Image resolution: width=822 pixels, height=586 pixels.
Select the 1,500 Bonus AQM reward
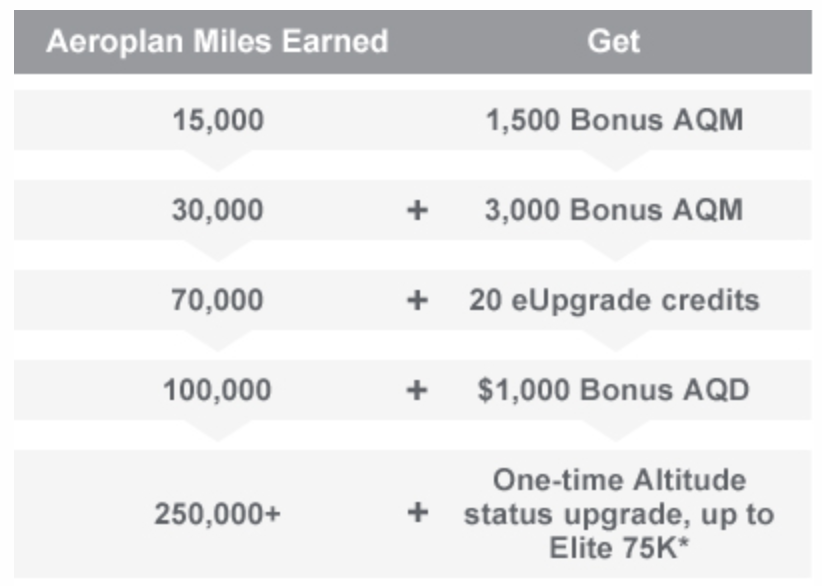tap(614, 120)
